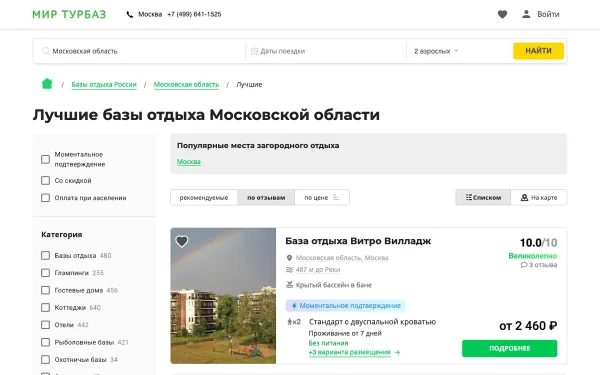Click the sort order icon next to по цене
The image size is (600, 375).
(x=336, y=197)
